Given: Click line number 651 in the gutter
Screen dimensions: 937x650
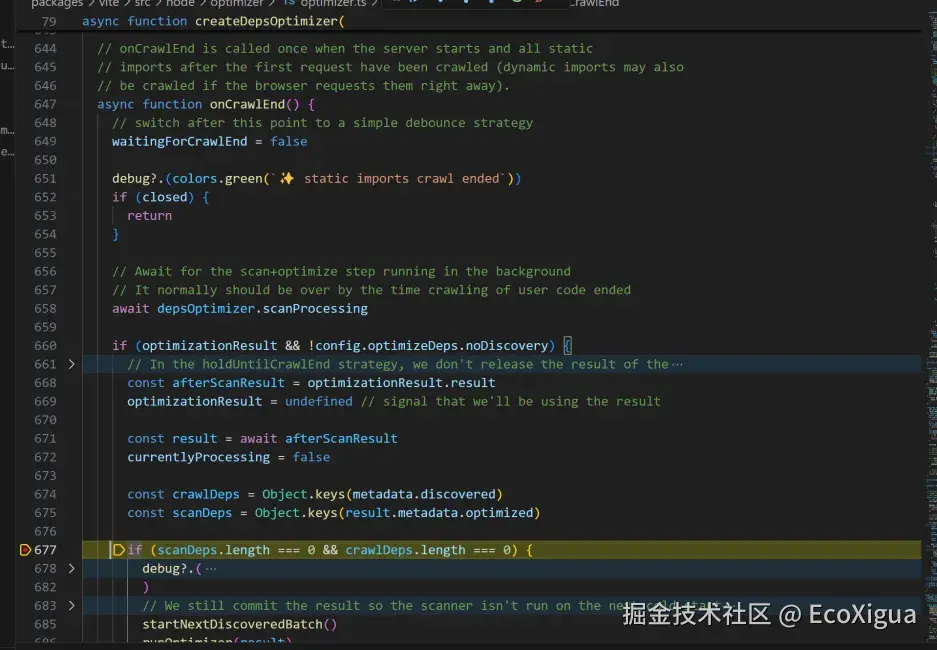Looking at the screenshot, I should tap(45, 178).
